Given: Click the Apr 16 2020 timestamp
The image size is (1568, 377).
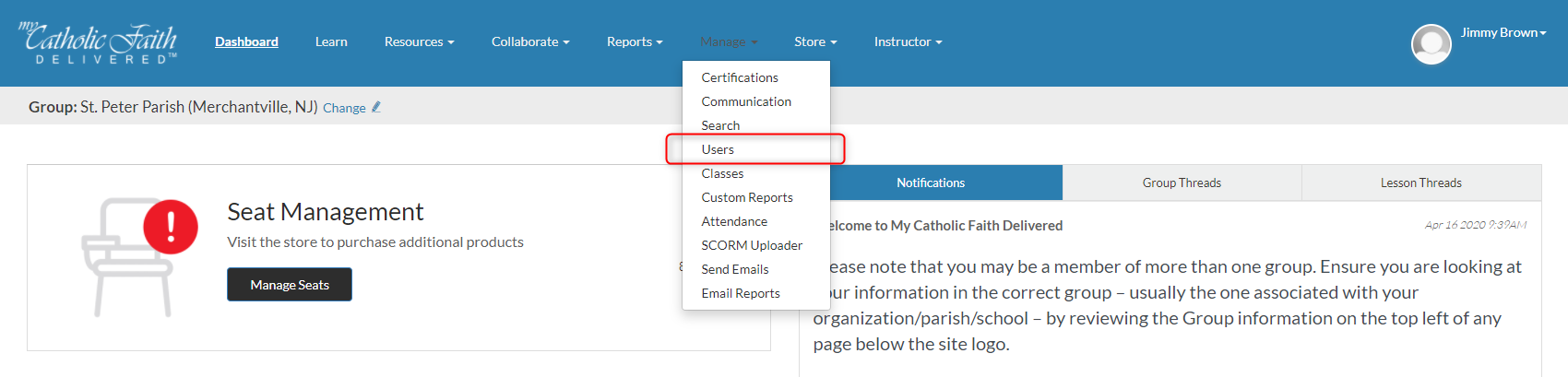Looking at the screenshot, I should click(x=1476, y=225).
